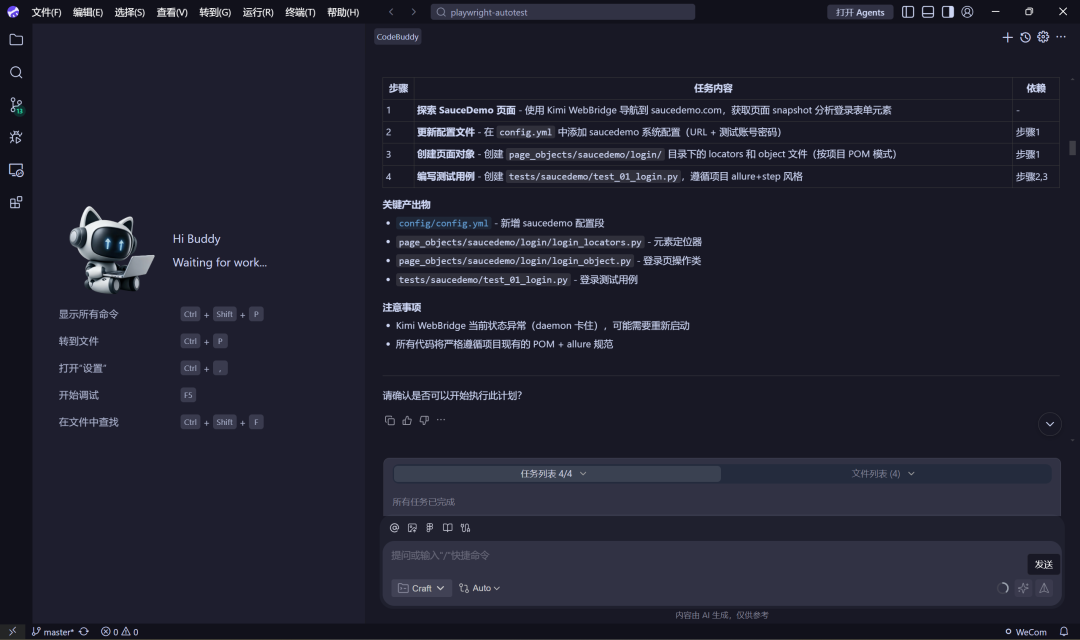Expand the 任务列表 4/4 section
Screen dimensions: 1080x640
pos(557,474)
